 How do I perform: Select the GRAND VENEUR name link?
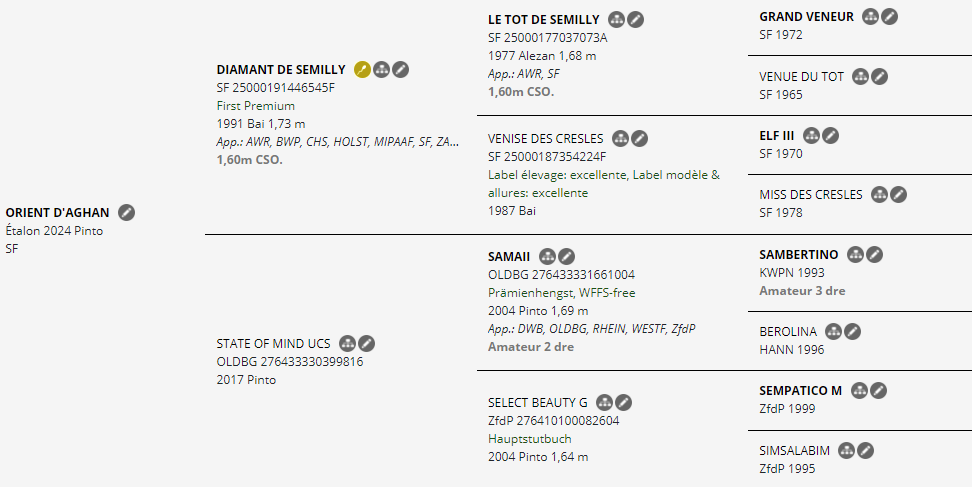[806, 17]
